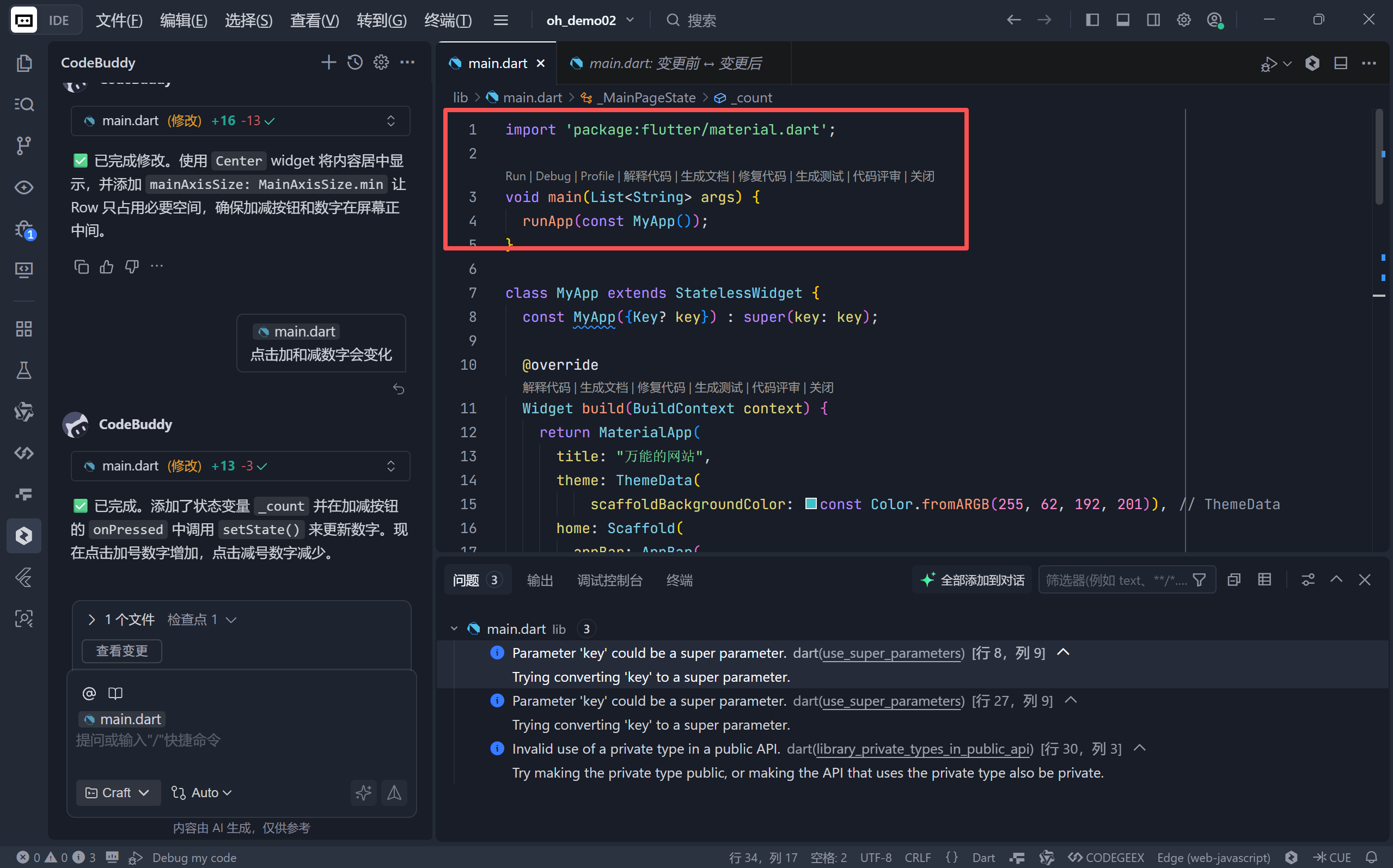Toggle the primary side bar layout icon
Image resolution: width=1393 pixels, height=868 pixels.
(x=1092, y=20)
